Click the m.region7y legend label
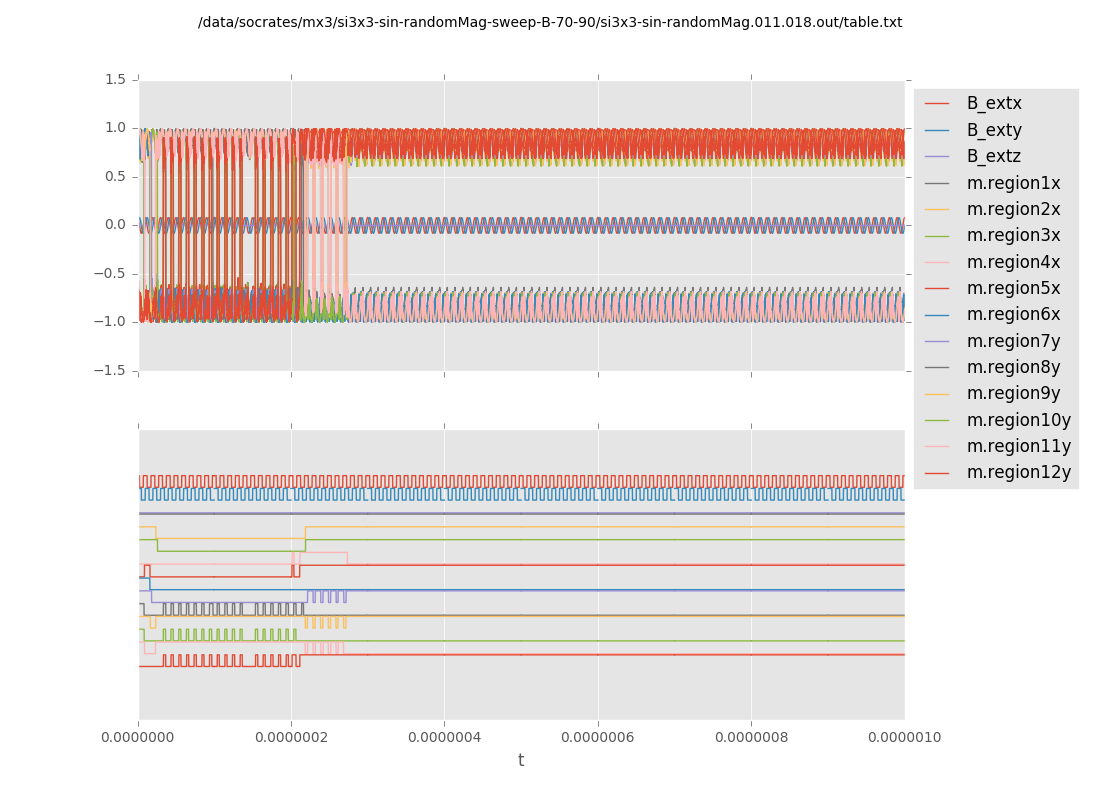1100x800 pixels. pos(1013,341)
